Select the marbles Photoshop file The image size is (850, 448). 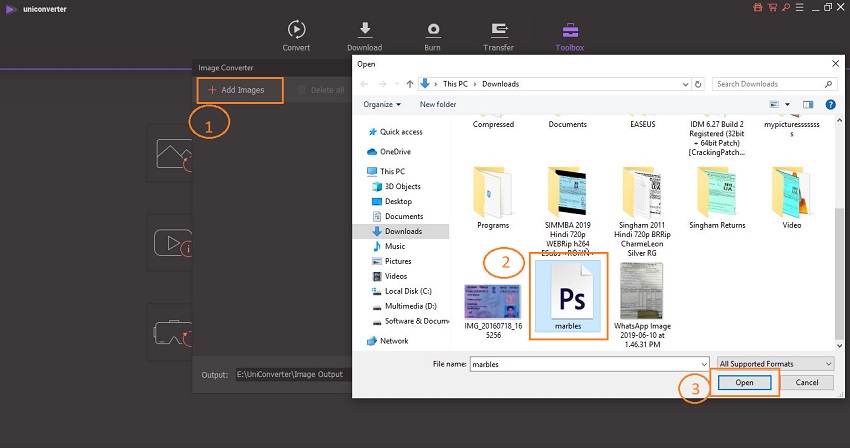[x=568, y=296]
